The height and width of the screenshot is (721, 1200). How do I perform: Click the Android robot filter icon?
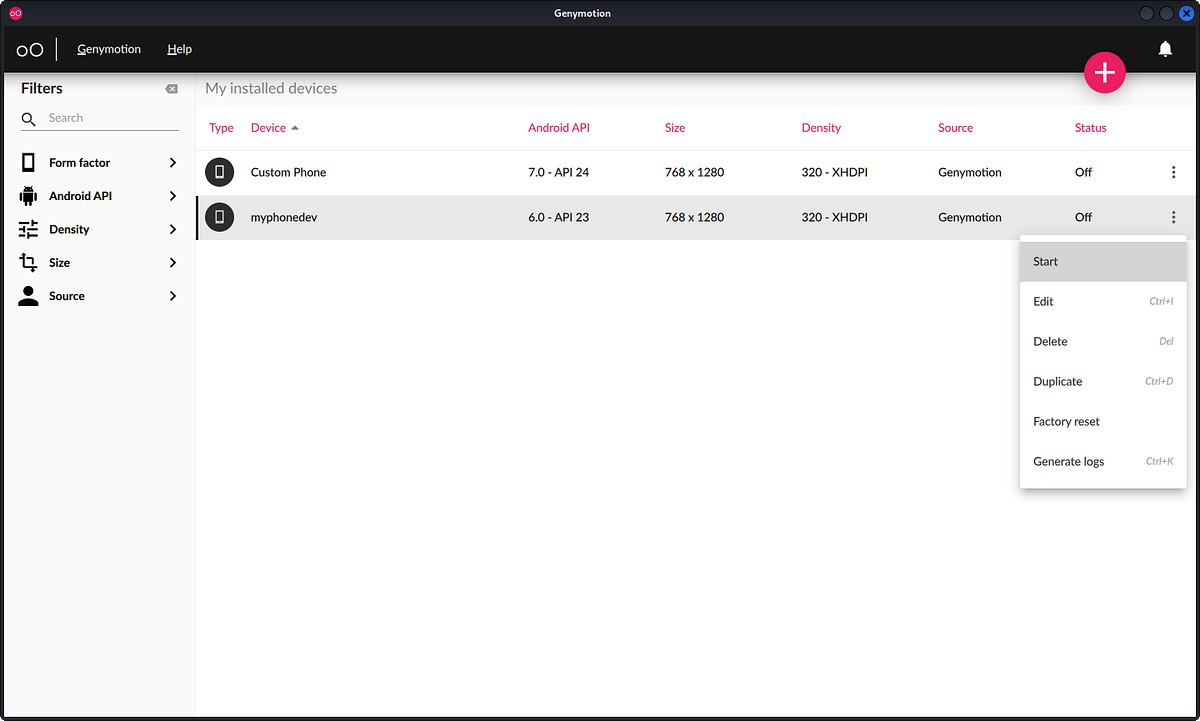tap(29, 196)
